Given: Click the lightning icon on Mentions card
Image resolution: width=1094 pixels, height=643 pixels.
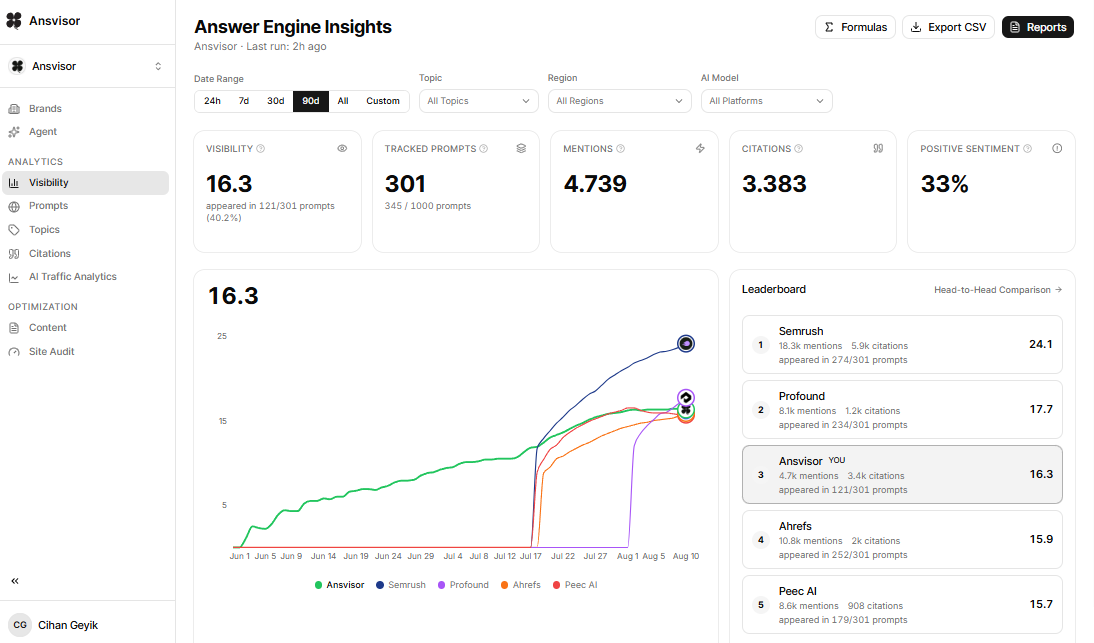Looking at the screenshot, I should pos(700,149).
